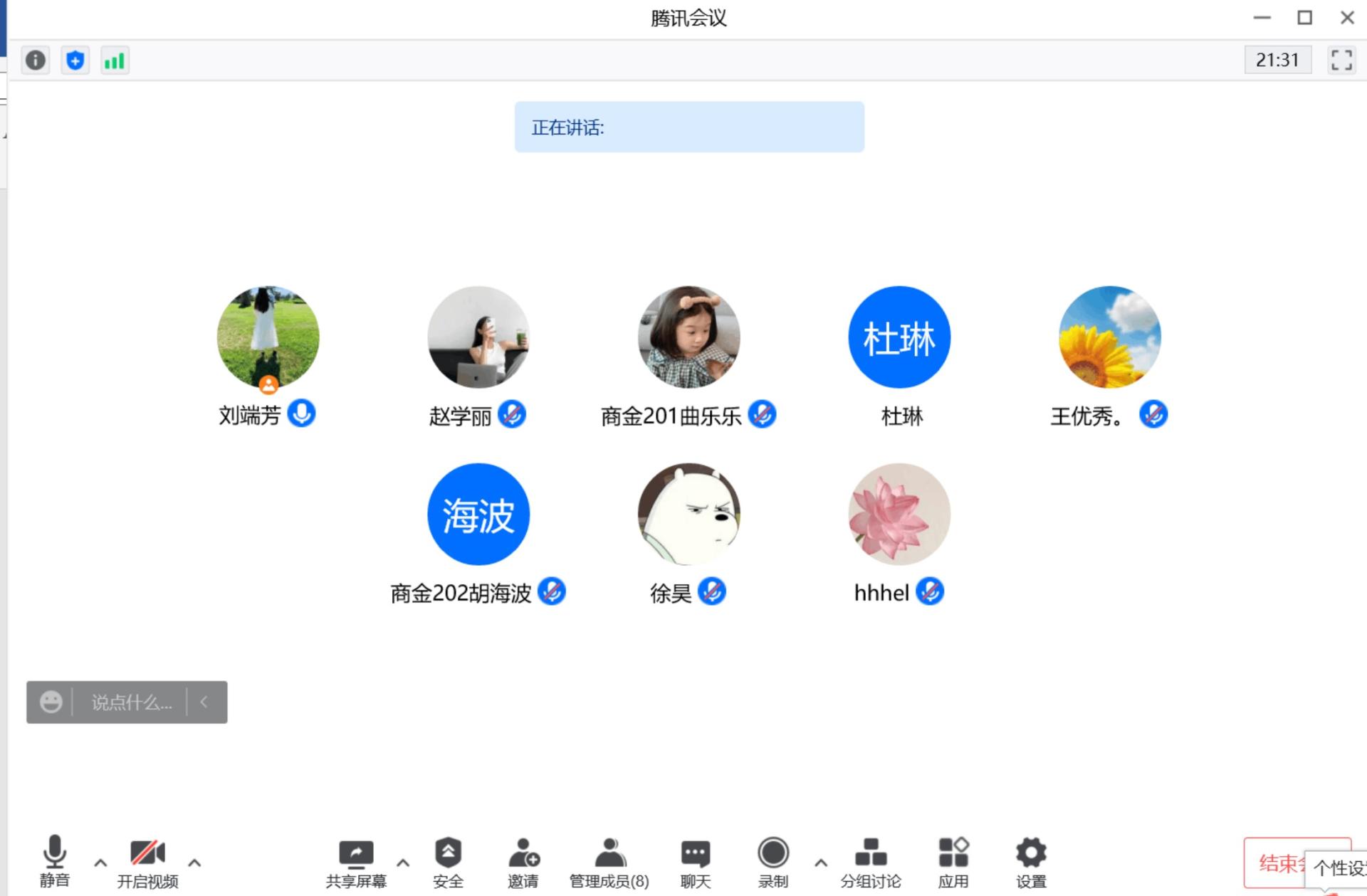
Task: Click 刘端芳's active microphone icon
Action: click(301, 413)
